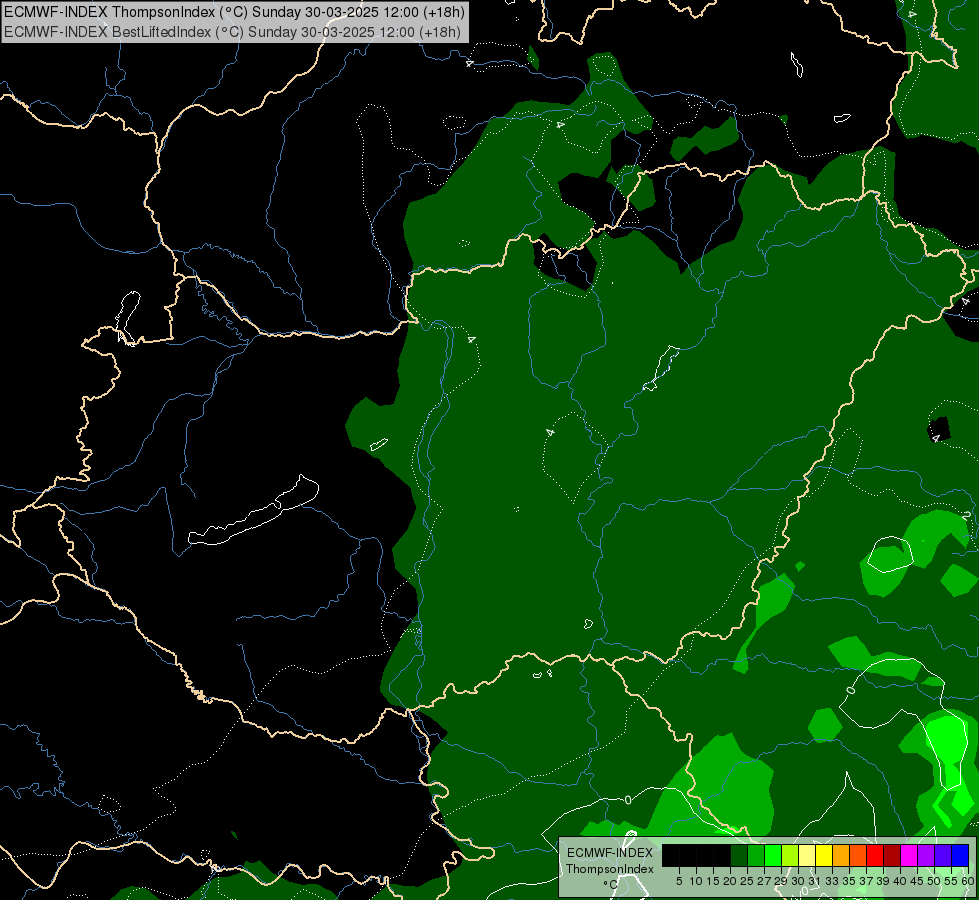Image resolution: width=979 pixels, height=900 pixels.
Task: Click the legend scale value 31
Action: [815, 881]
